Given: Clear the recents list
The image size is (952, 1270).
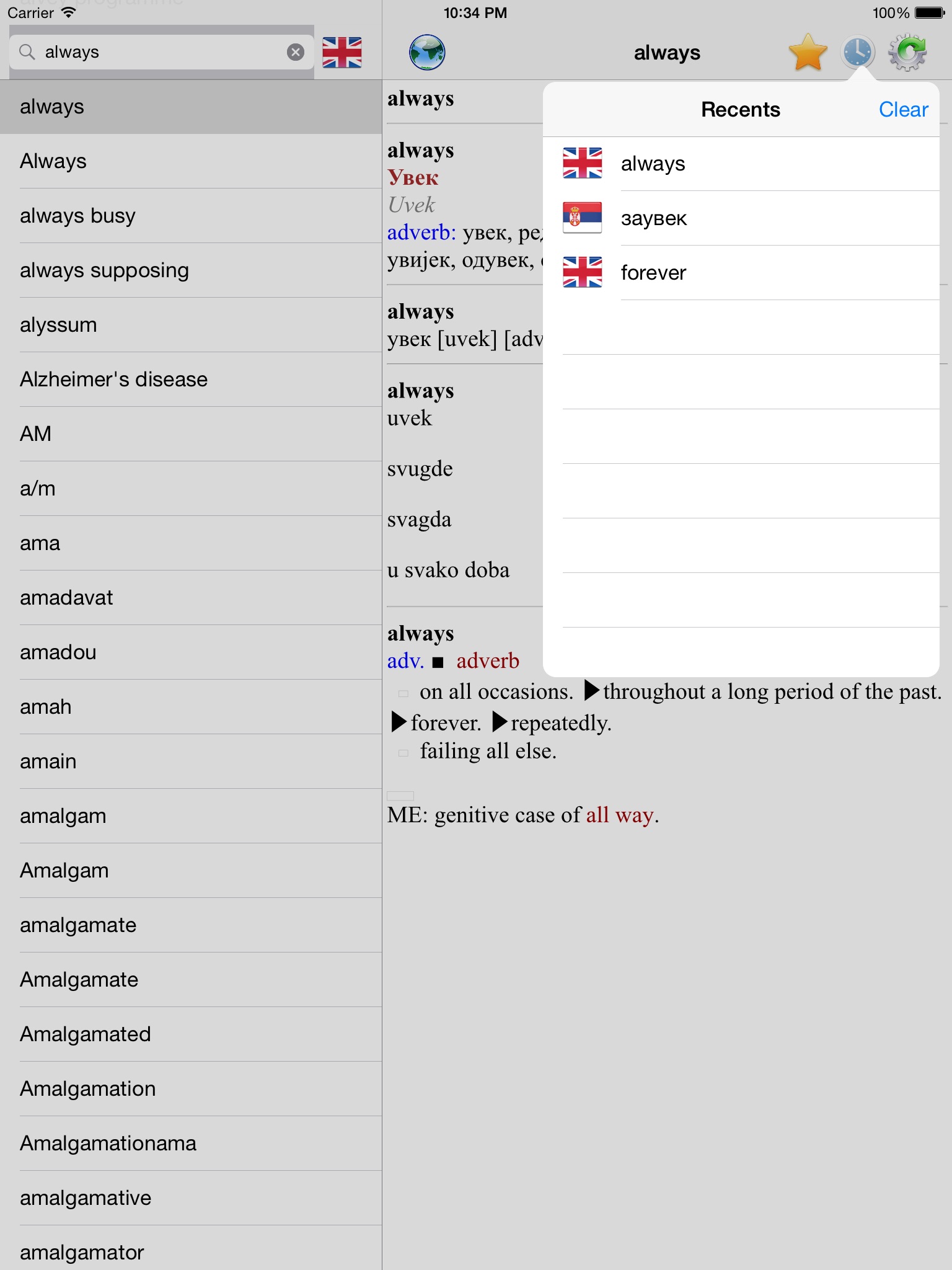Looking at the screenshot, I should coord(903,109).
